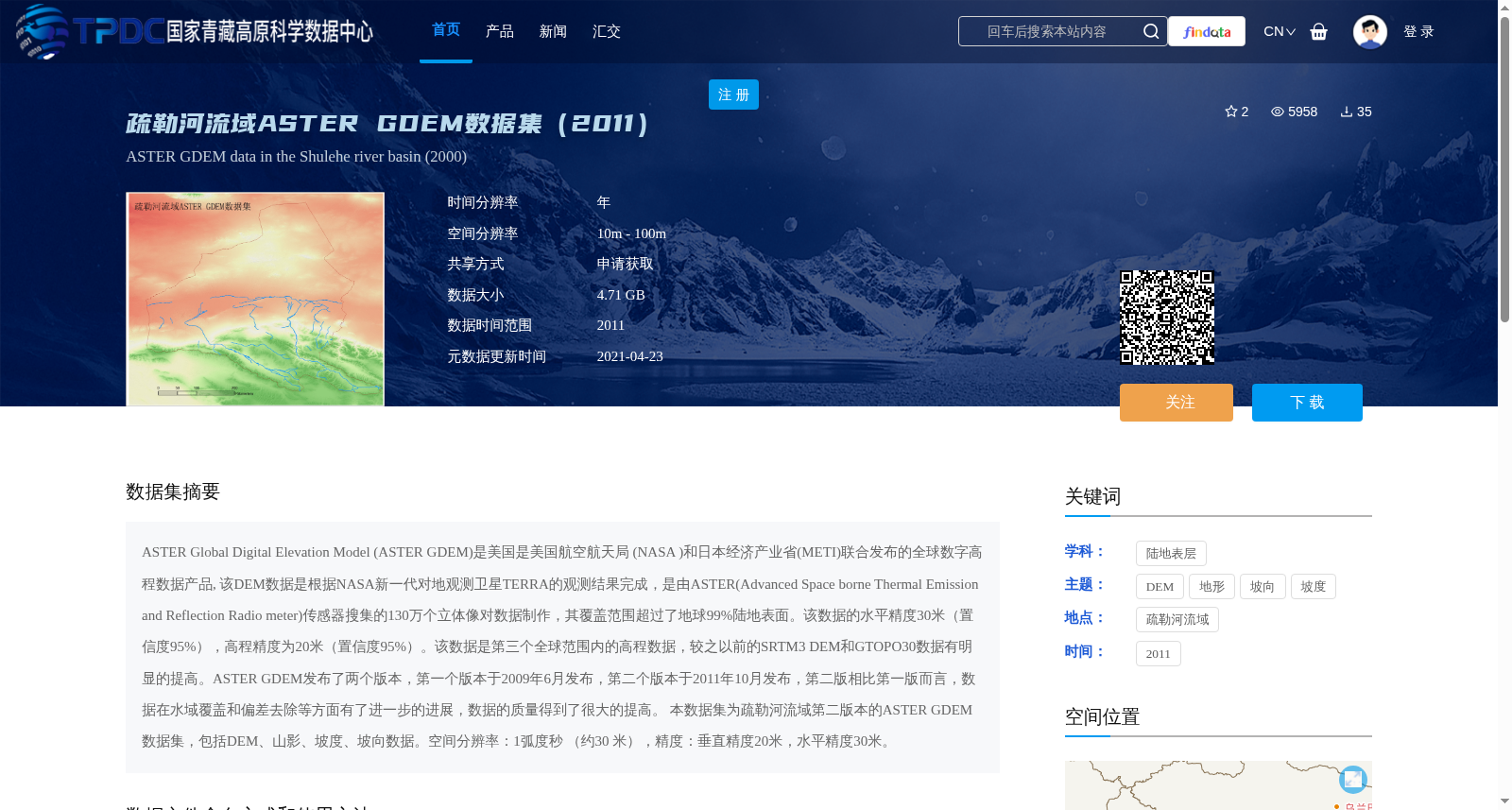The image size is (1512, 810).
Task: Select the 2011 time keyword tag
Action: (1159, 654)
